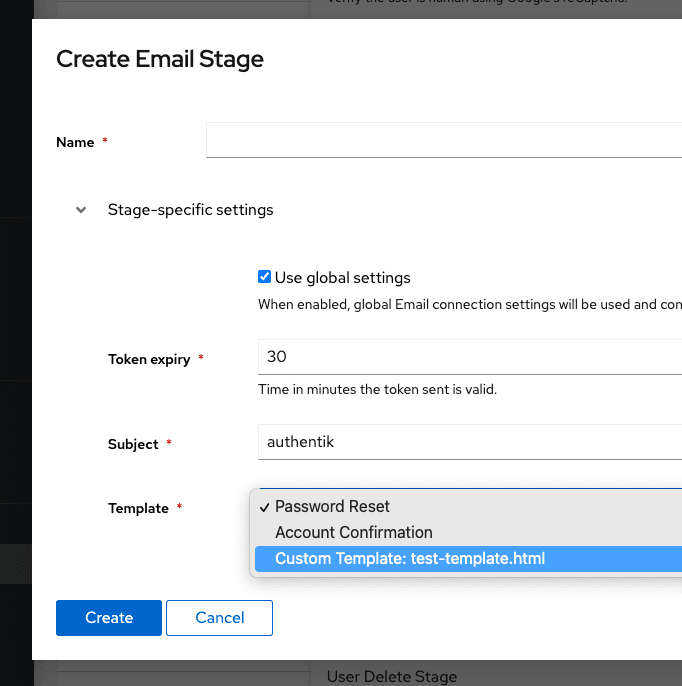The height and width of the screenshot is (686, 682).
Task: Select Password Reset template option
Action: click(332, 506)
